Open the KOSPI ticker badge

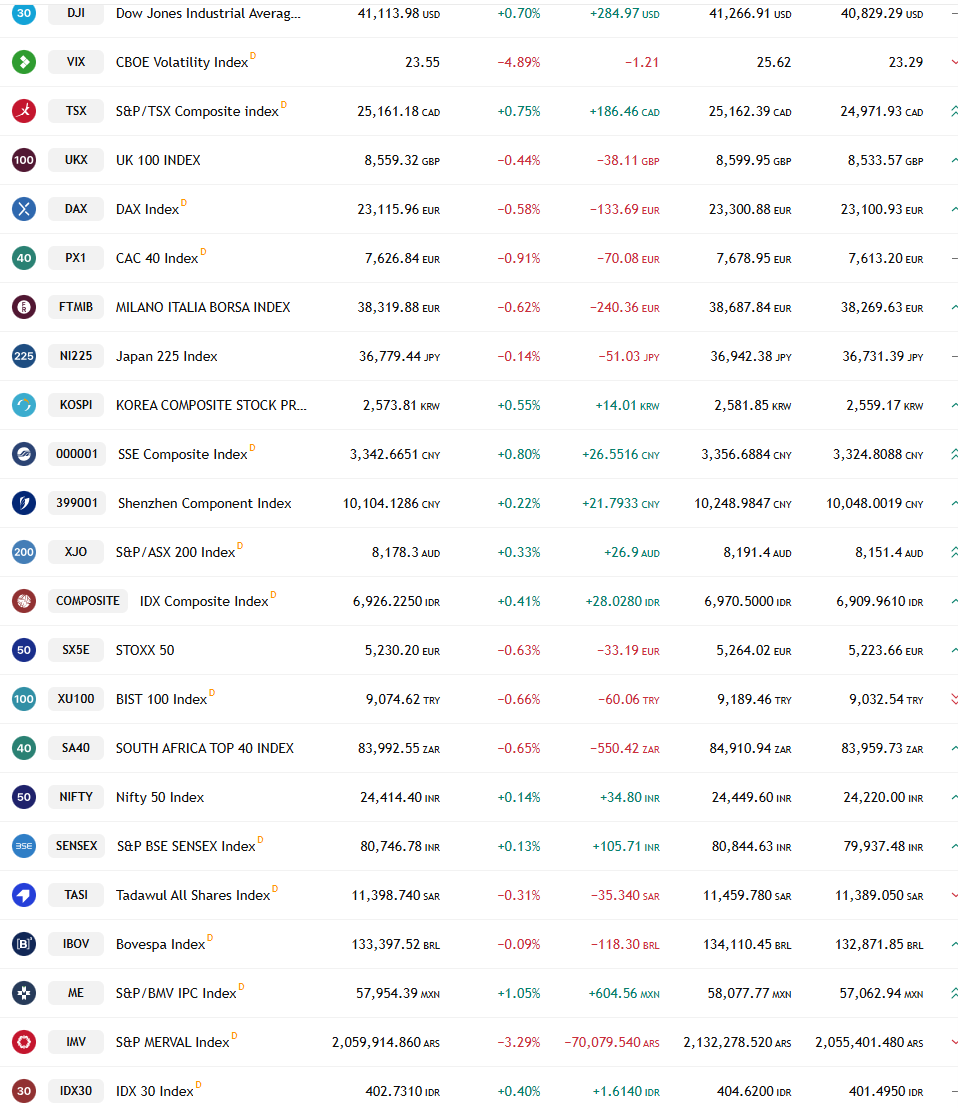tap(76, 405)
